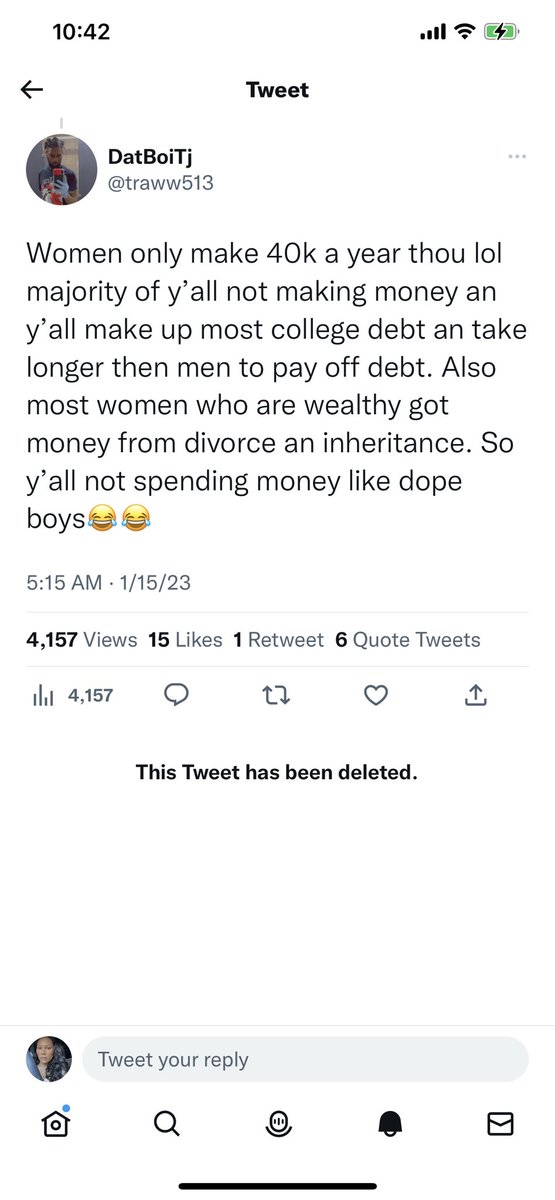
Task: Tap the 'Tweet your reply' field
Action: 305,1059
